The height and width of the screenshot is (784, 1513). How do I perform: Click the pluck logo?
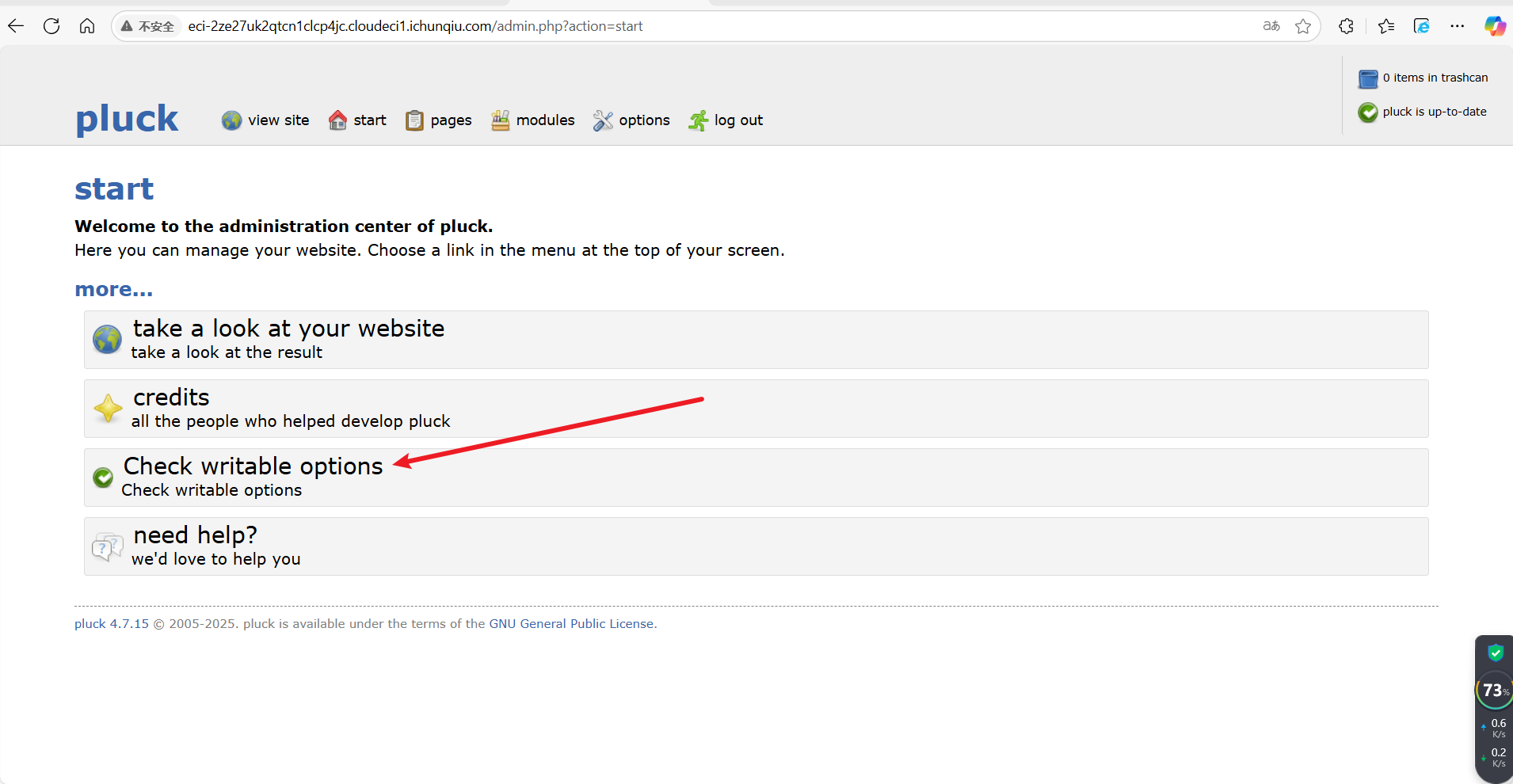pyautogui.click(x=127, y=119)
